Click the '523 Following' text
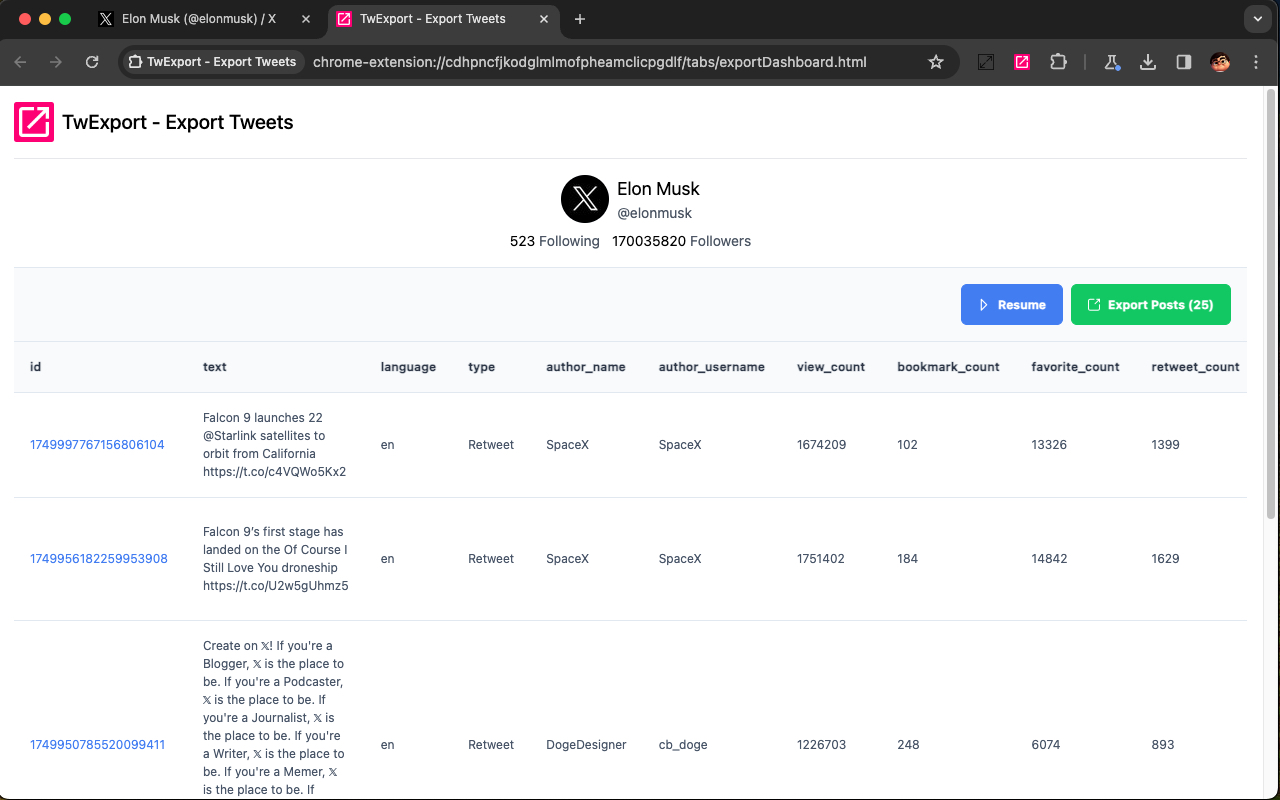This screenshot has height=800, width=1280. tap(555, 241)
